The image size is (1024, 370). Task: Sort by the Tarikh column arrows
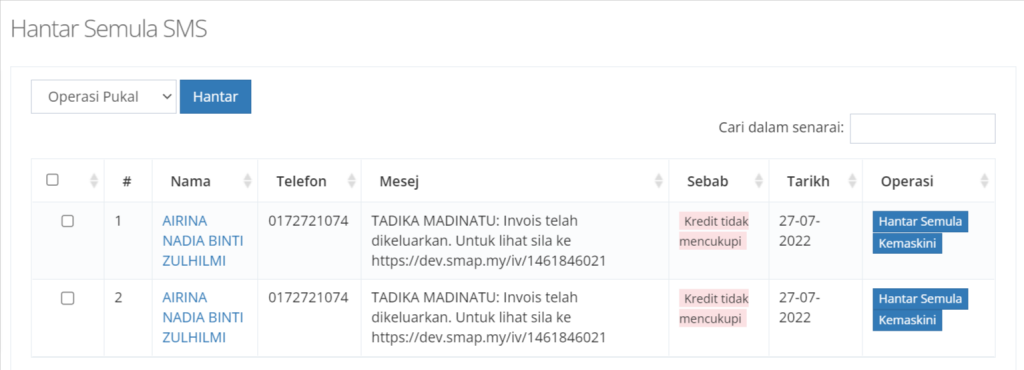click(x=852, y=181)
